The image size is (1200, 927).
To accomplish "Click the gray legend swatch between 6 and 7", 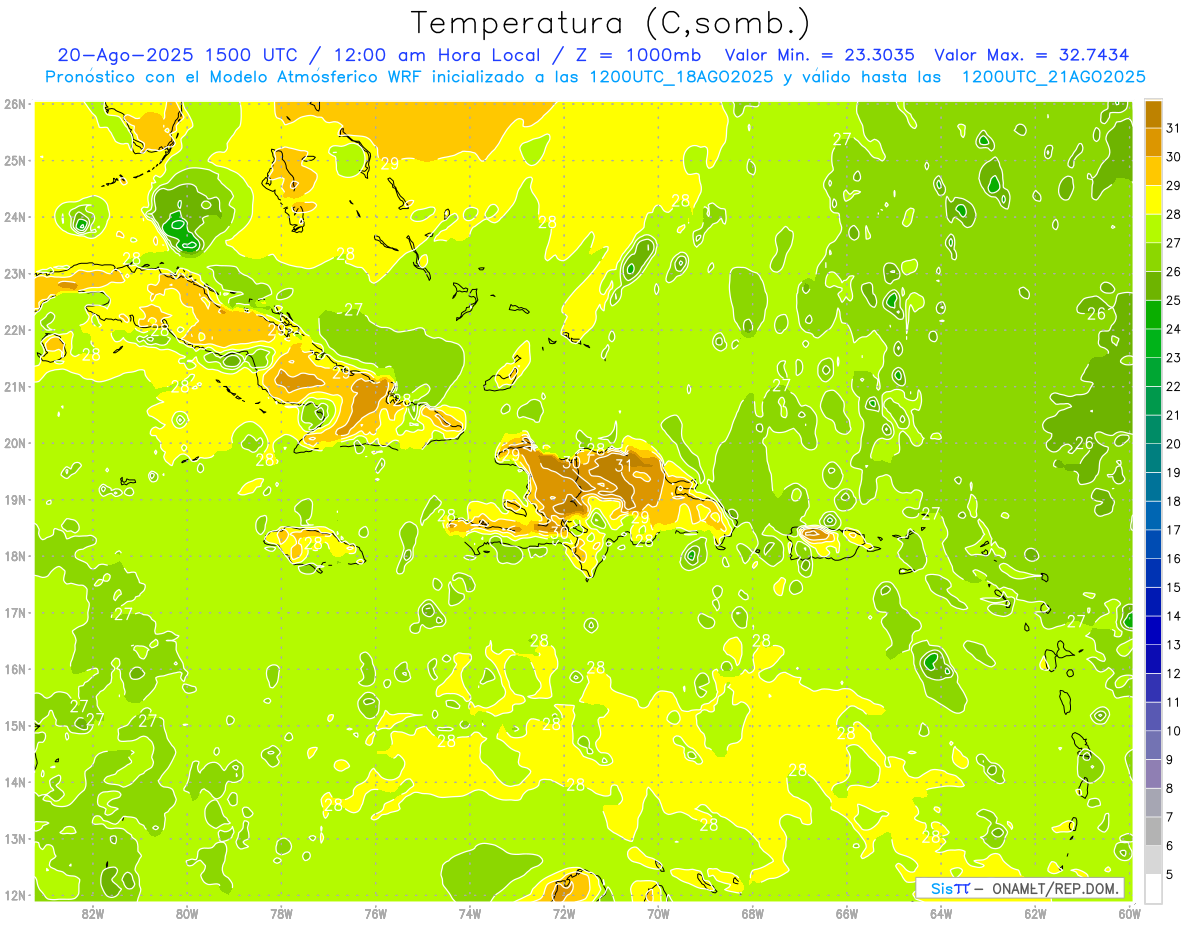I will (1153, 831).
